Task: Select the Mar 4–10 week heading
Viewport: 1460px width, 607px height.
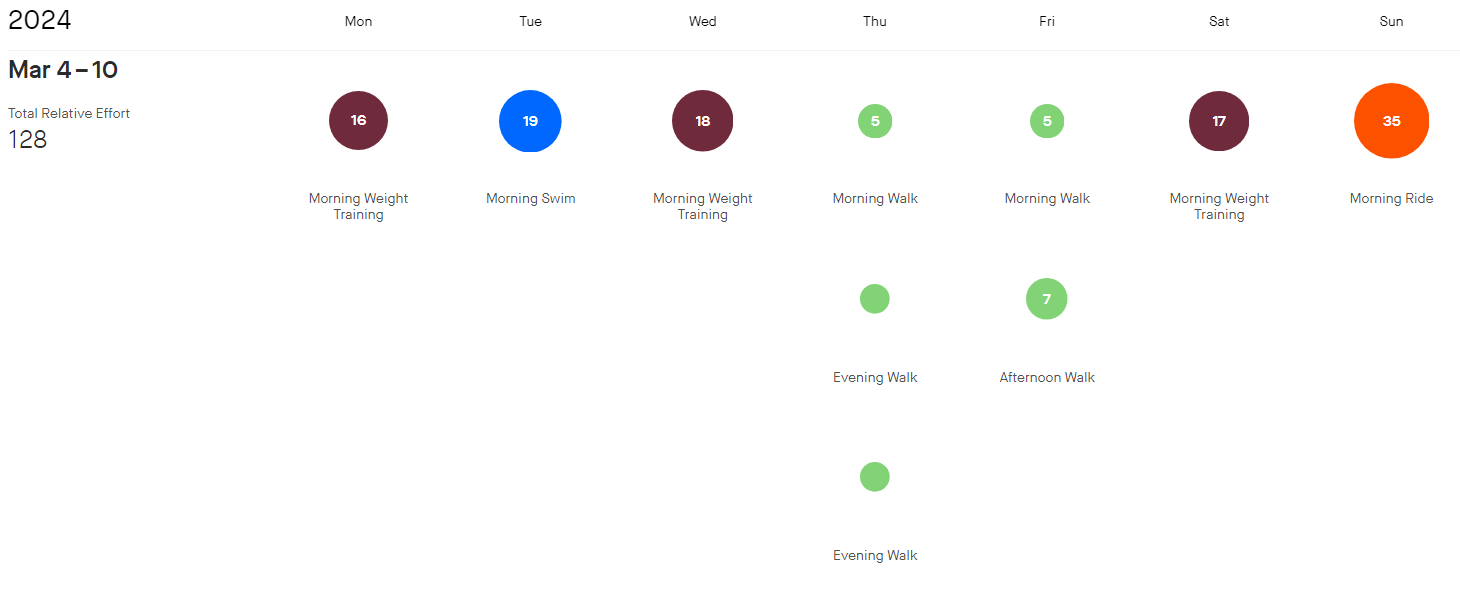Action: point(63,70)
